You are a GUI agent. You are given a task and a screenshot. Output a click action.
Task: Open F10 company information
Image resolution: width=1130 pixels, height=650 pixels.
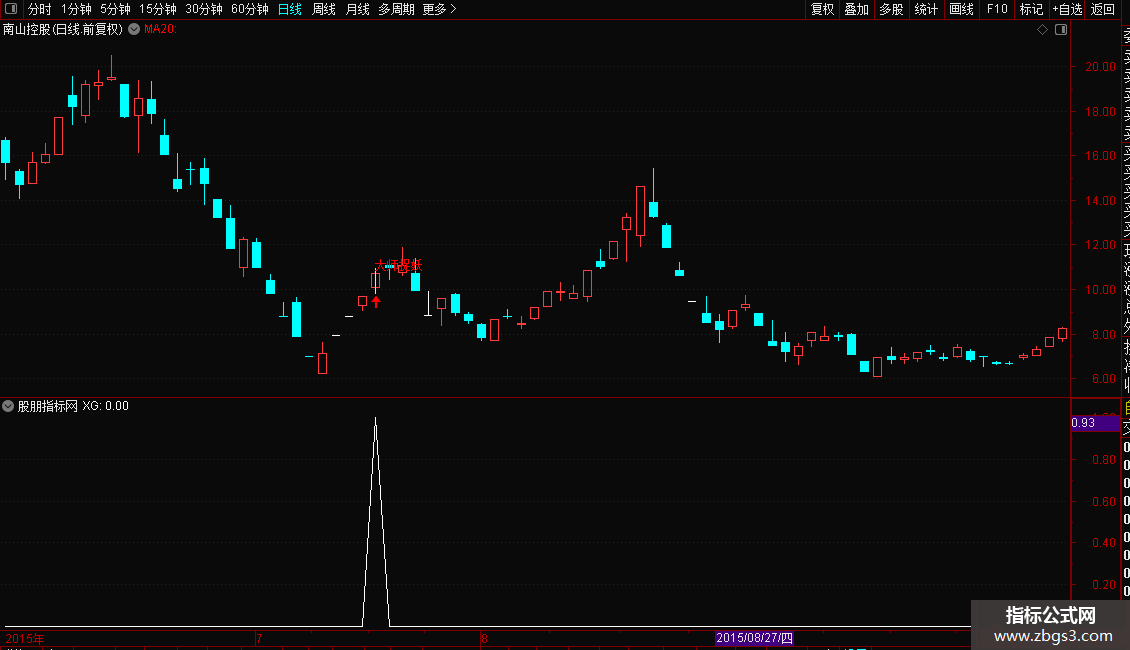coord(997,9)
